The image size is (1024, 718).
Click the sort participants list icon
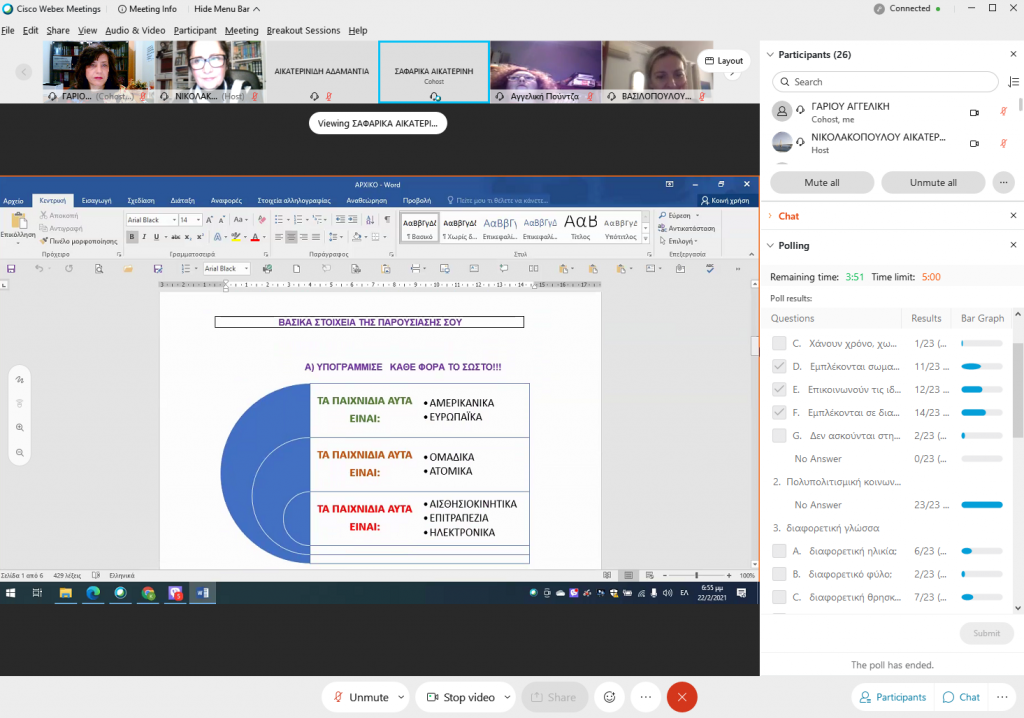(x=1014, y=82)
